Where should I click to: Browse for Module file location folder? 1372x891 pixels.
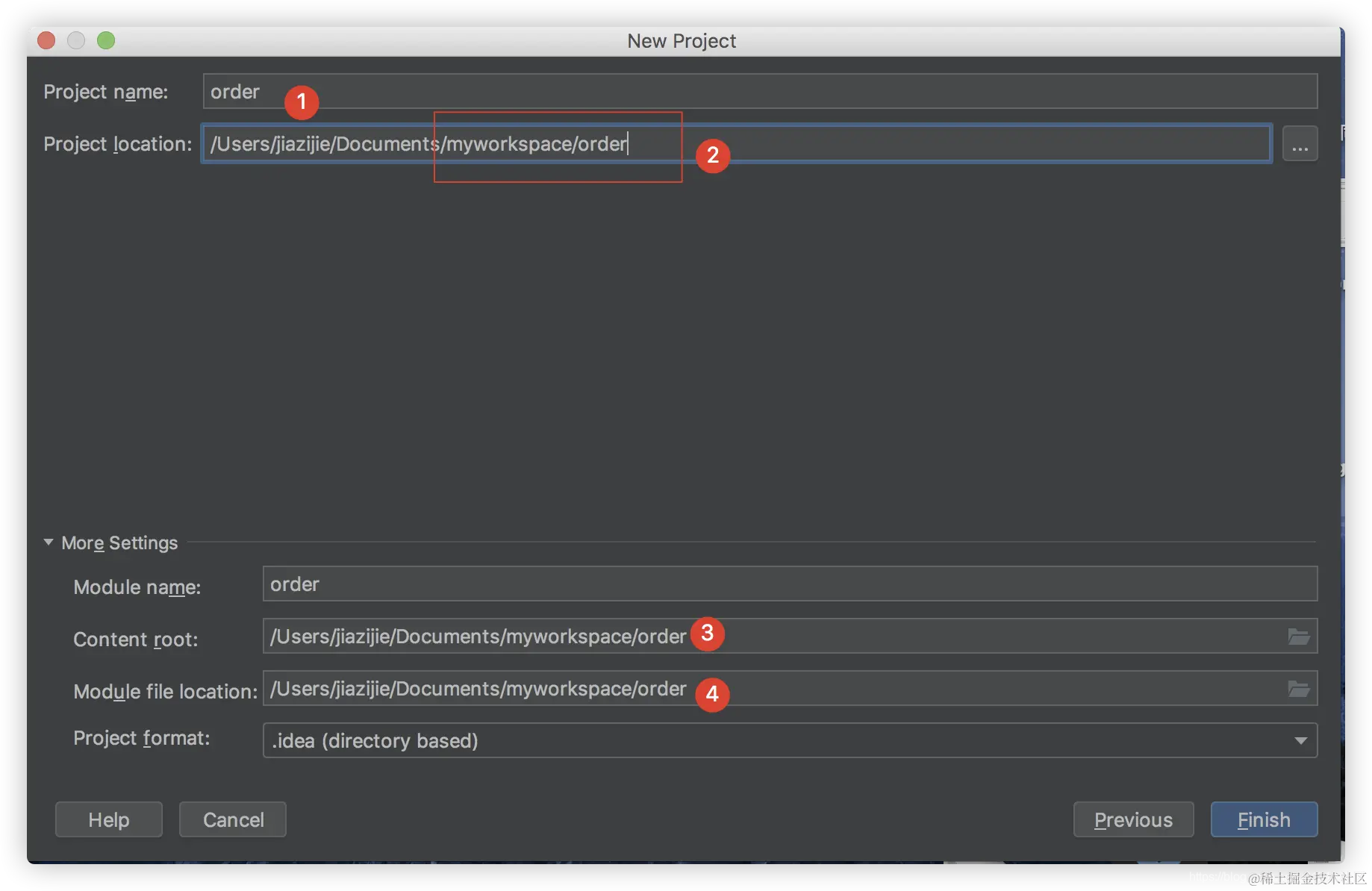[1299, 689]
